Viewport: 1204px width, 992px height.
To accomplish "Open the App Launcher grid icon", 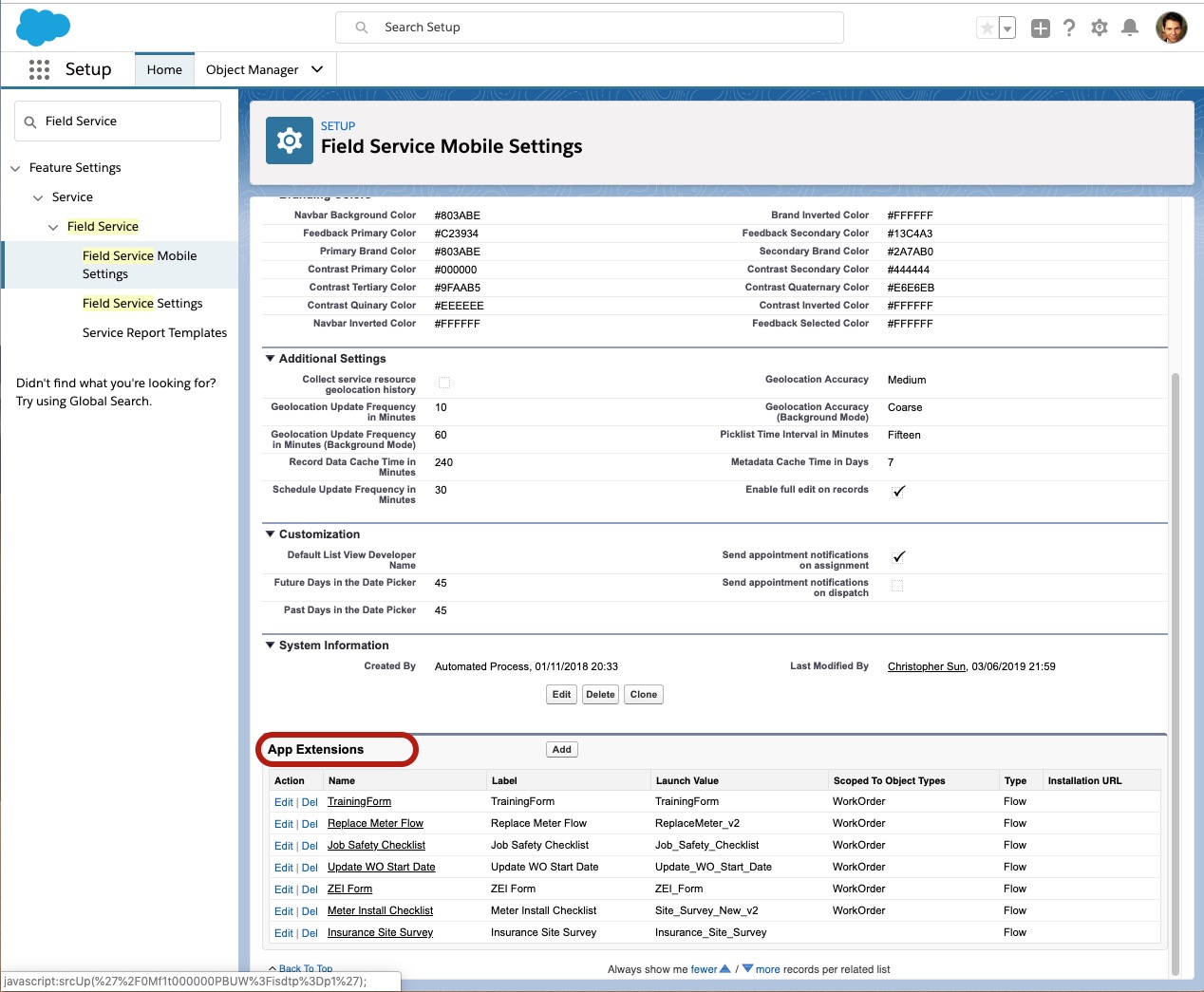I will [39, 69].
